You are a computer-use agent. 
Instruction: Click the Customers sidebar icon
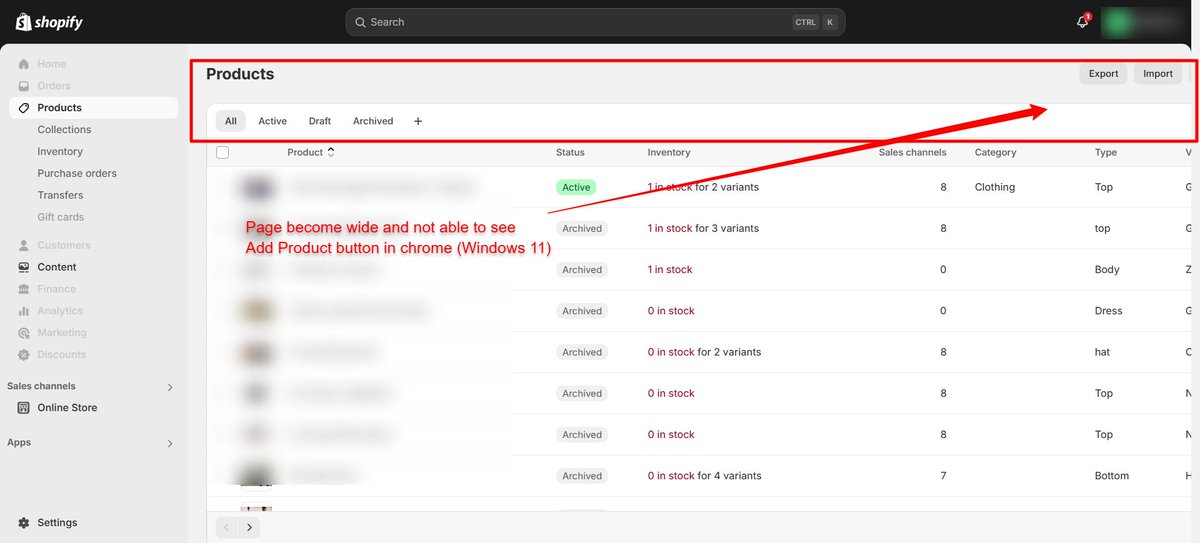pos(24,245)
